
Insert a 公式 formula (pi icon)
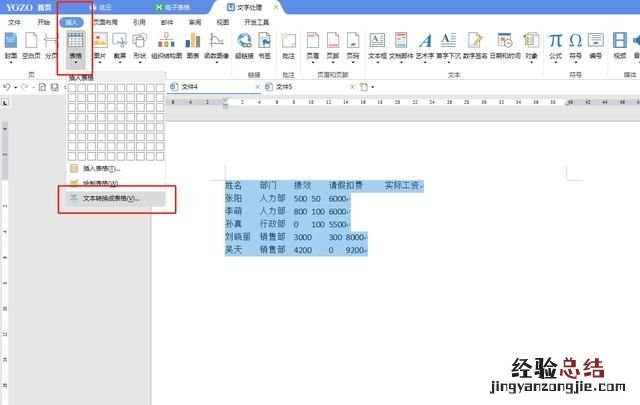point(556,41)
